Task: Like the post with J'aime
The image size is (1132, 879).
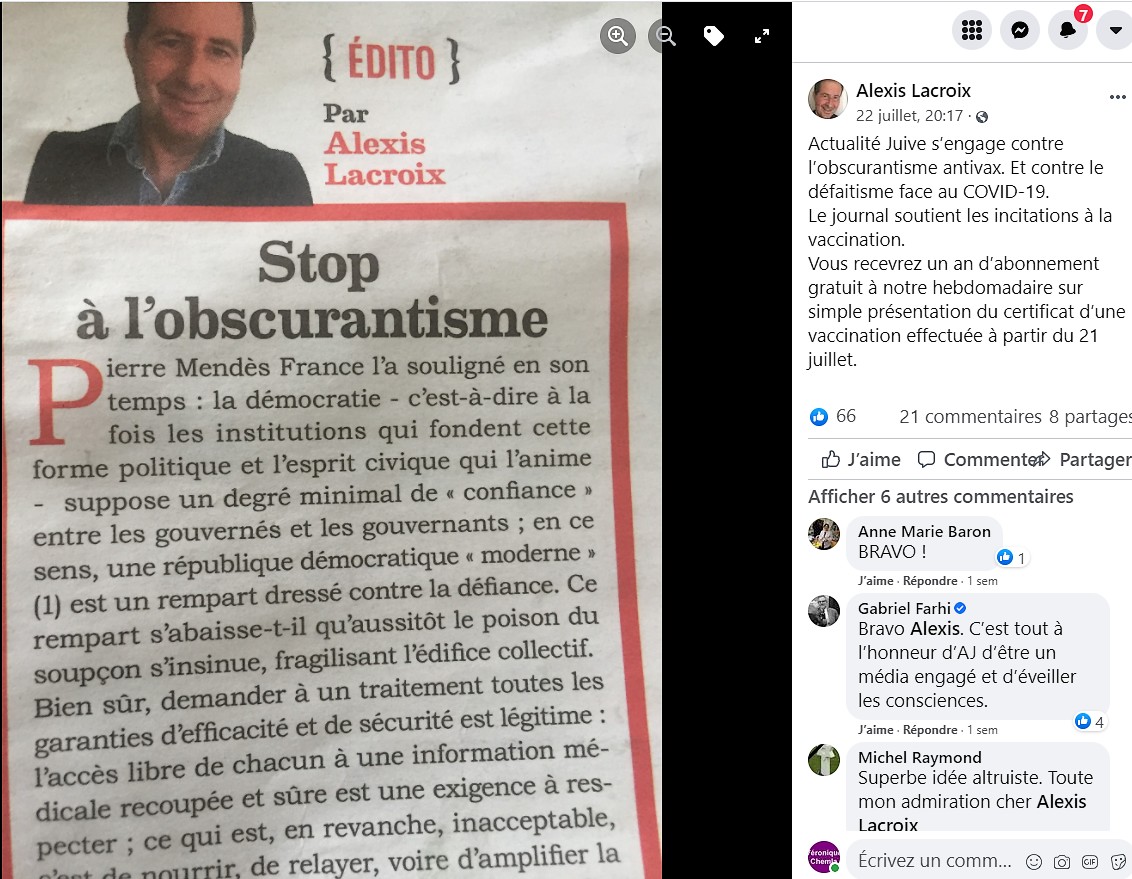Action: click(x=861, y=460)
